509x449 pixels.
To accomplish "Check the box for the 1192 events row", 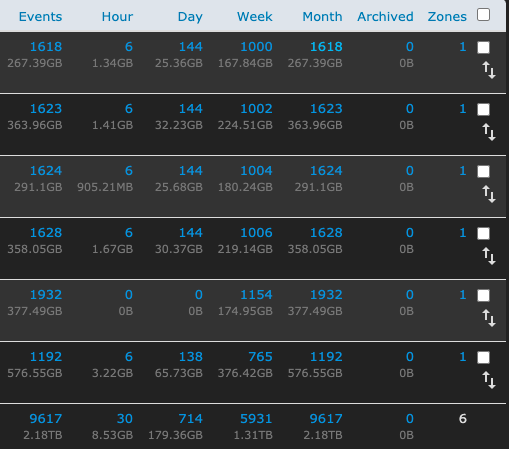I will pyautogui.click(x=483, y=357).
